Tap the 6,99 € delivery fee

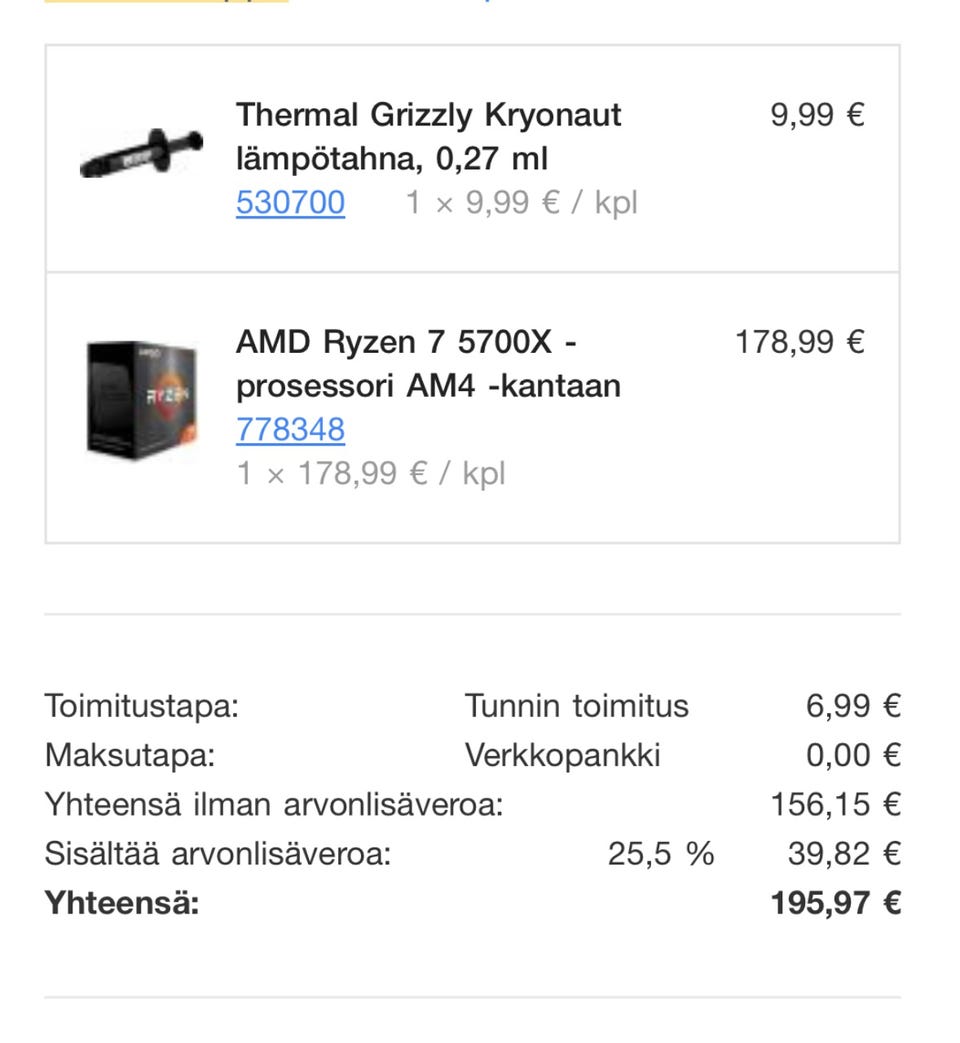pyautogui.click(x=853, y=706)
